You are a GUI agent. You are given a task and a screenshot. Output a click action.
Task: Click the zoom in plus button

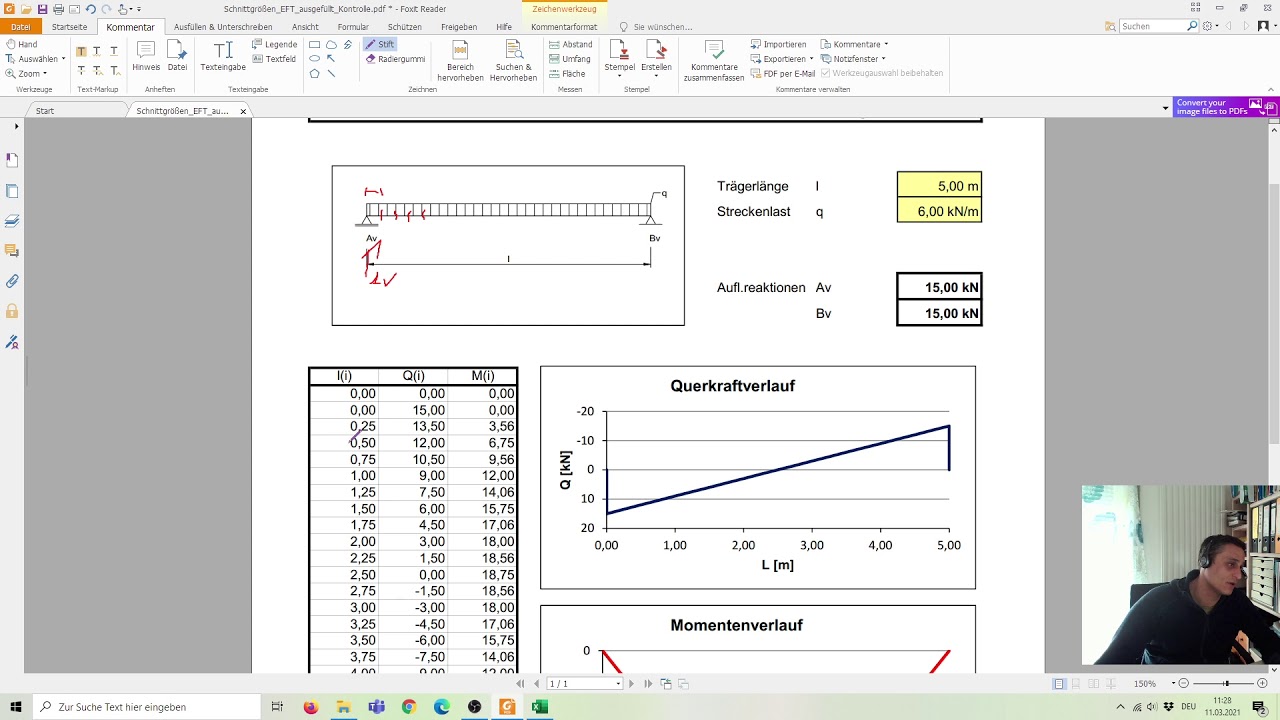pyautogui.click(x=1262, y=683)
